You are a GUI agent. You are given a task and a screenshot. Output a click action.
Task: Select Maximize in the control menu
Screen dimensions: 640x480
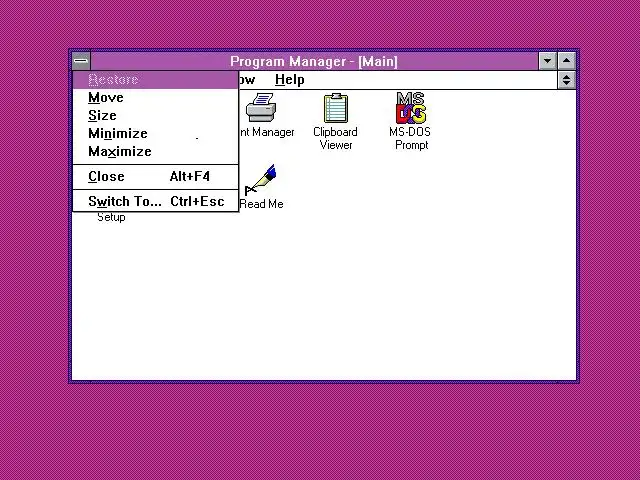click(155, 151)
